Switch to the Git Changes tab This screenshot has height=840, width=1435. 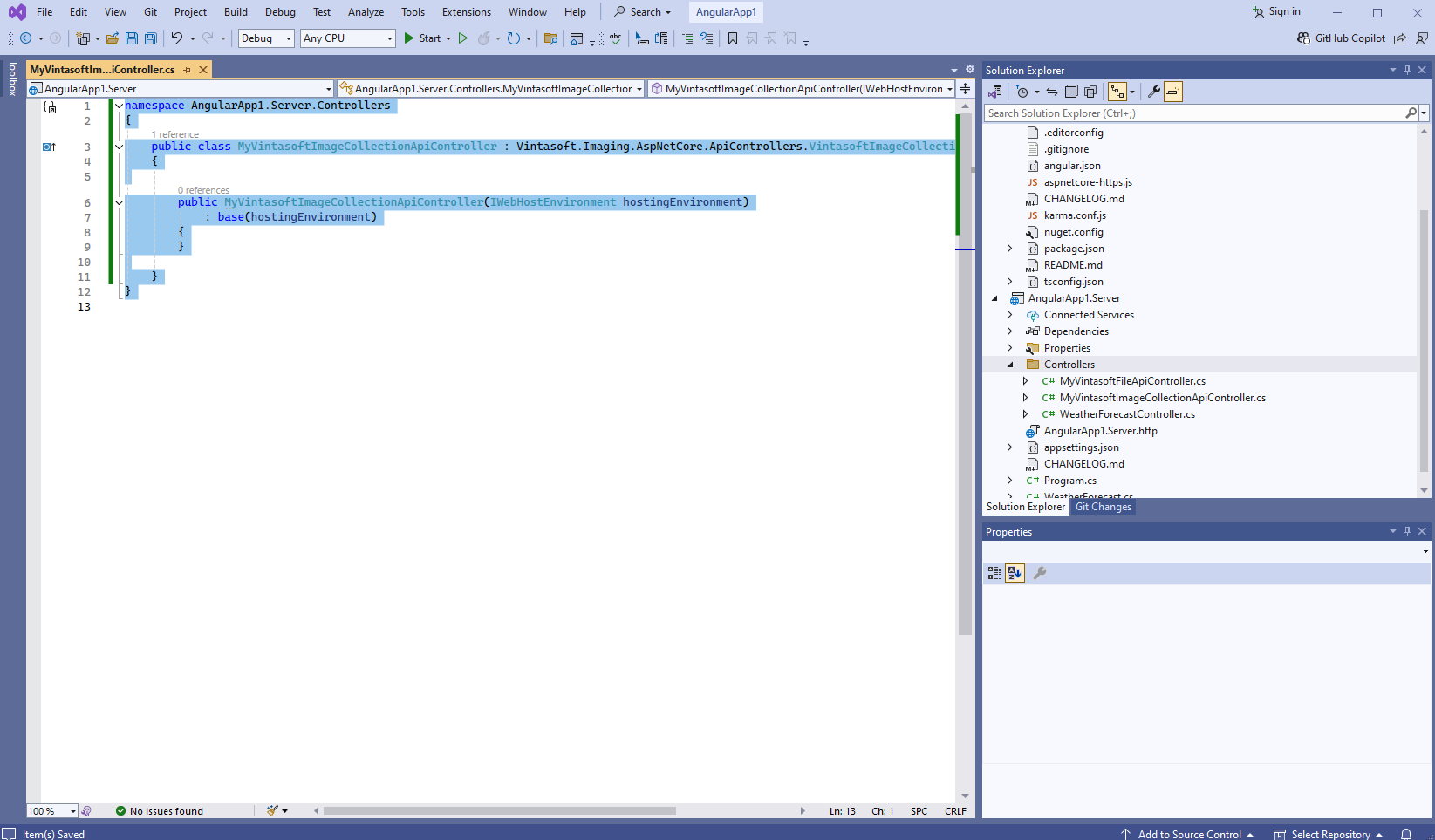tap(1103, 507)
